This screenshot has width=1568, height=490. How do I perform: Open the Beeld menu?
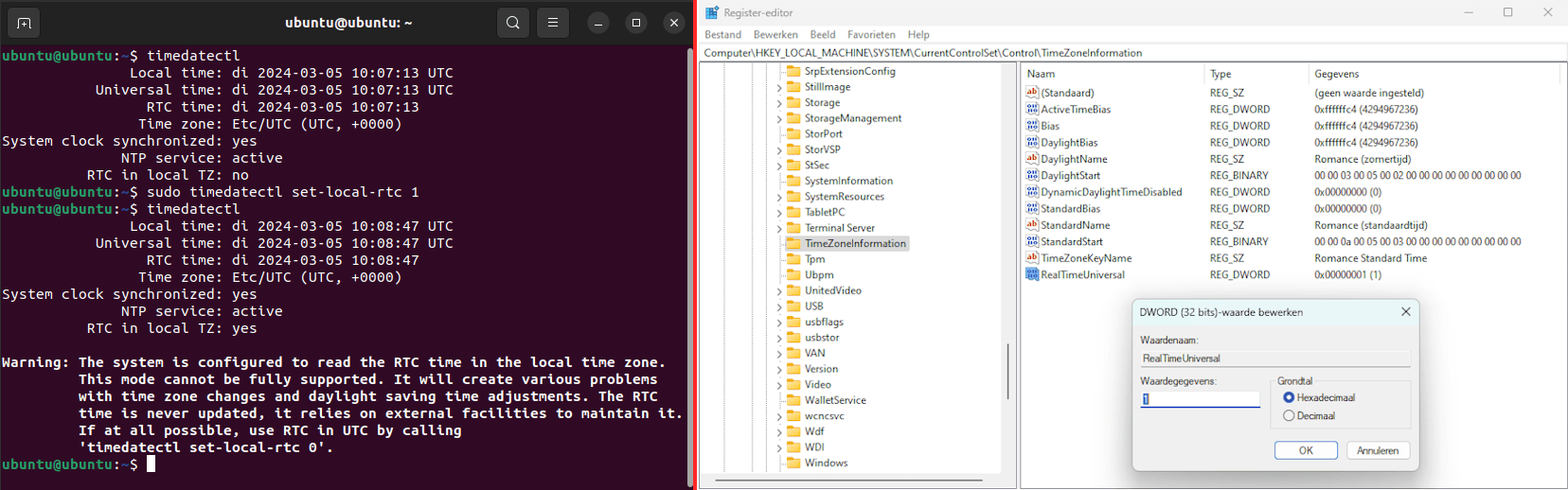point(823,34)
